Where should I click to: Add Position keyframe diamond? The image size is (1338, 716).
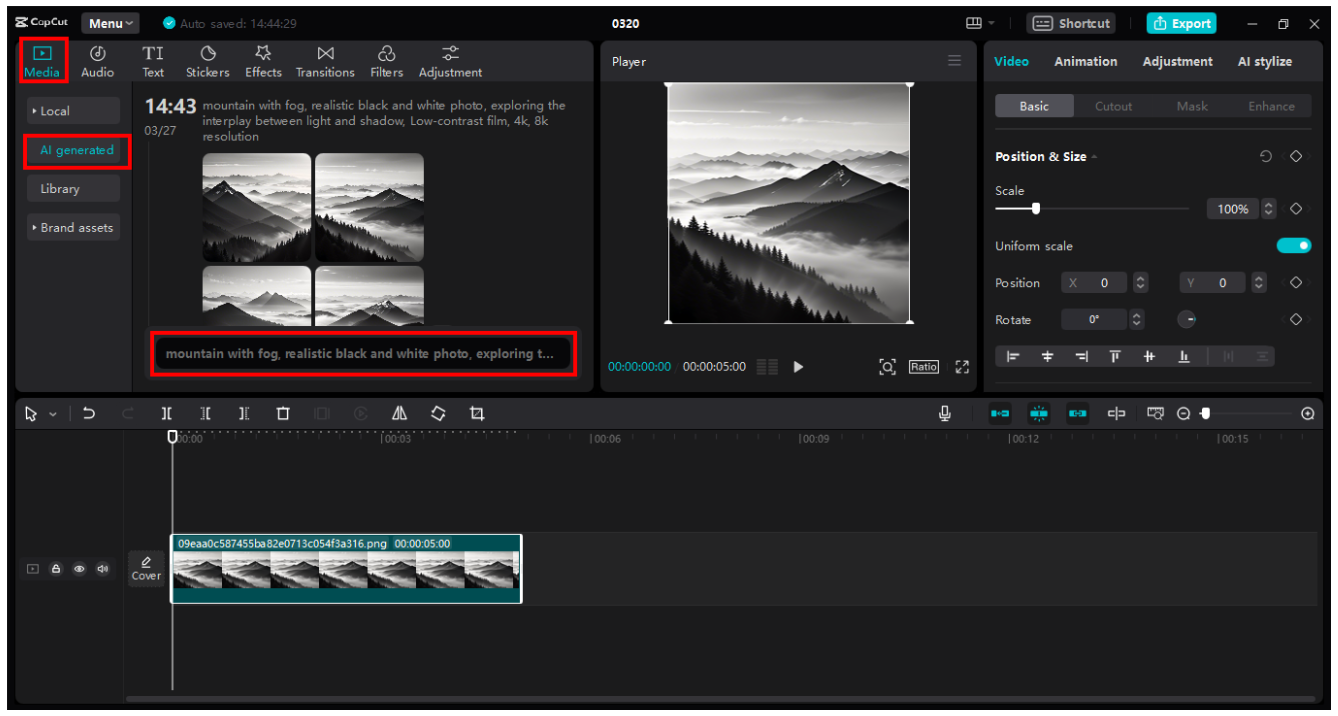(x=1296, y=283)
